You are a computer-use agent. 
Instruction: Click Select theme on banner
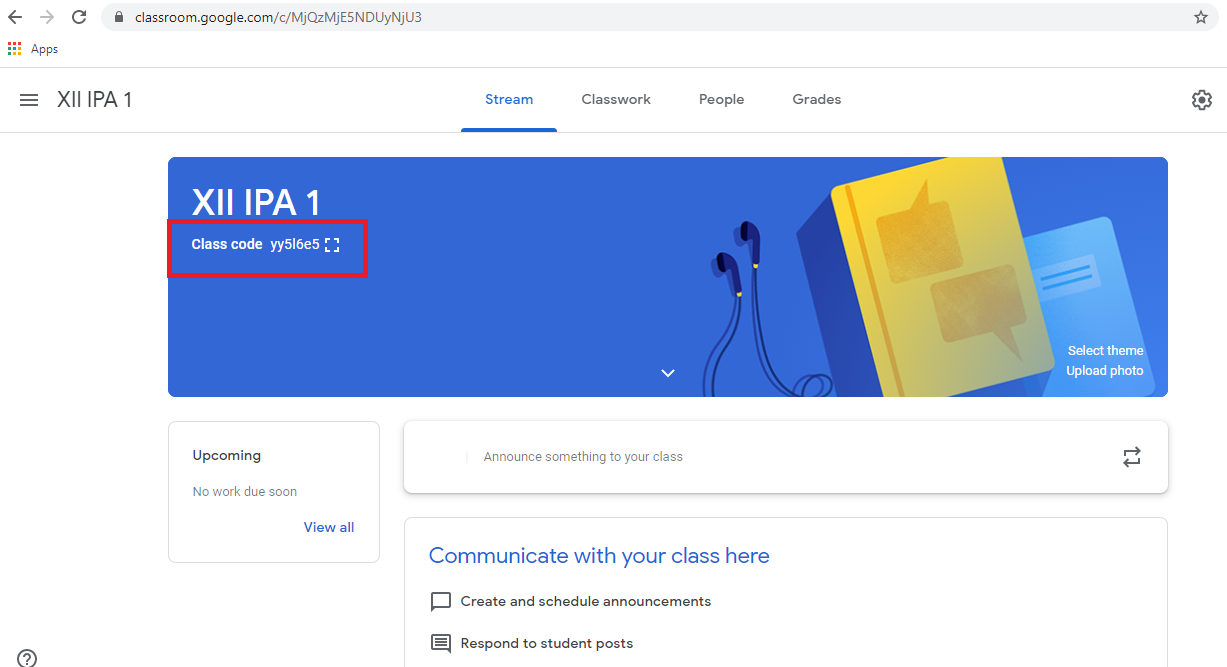[x=1105, y=350]
